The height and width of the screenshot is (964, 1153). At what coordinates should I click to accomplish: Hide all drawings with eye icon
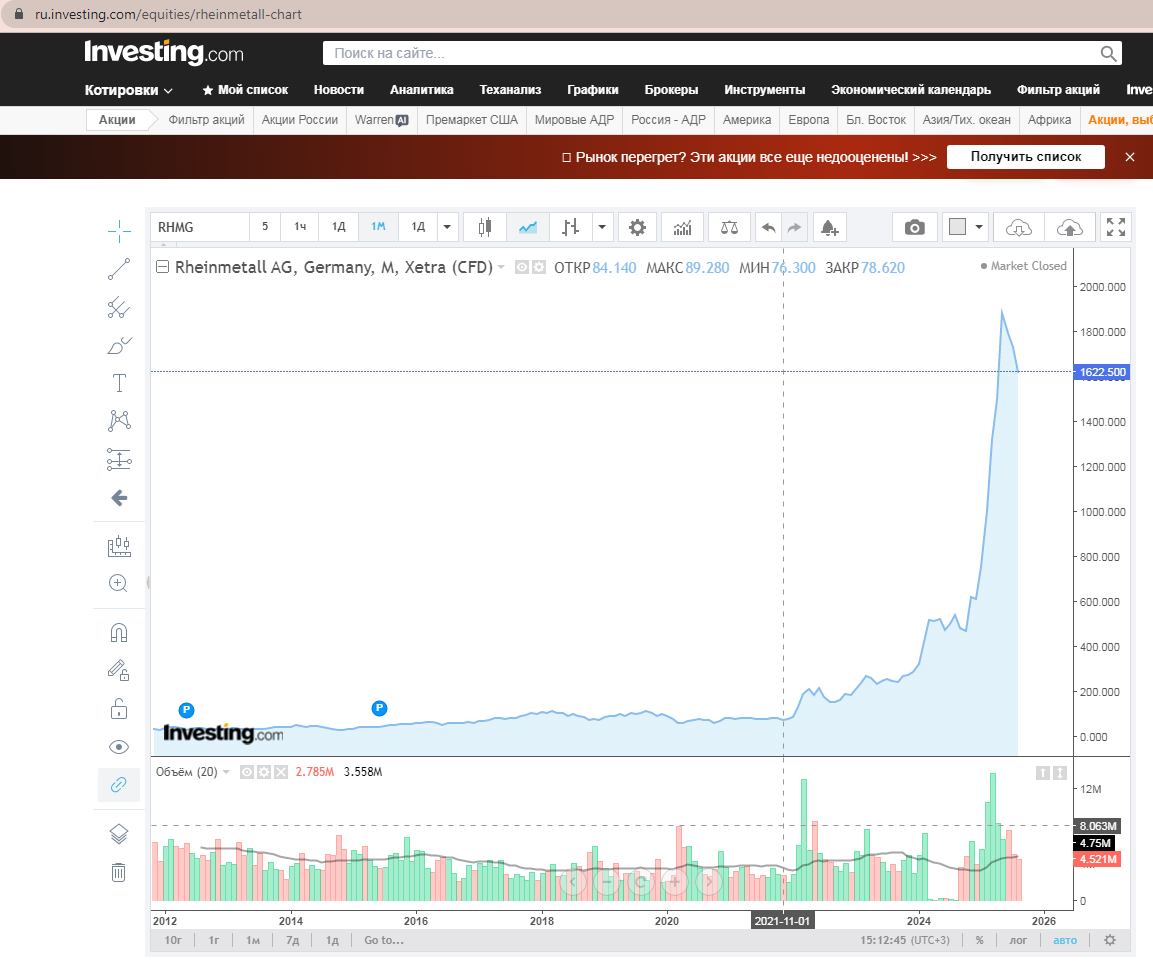click(118, 747)
